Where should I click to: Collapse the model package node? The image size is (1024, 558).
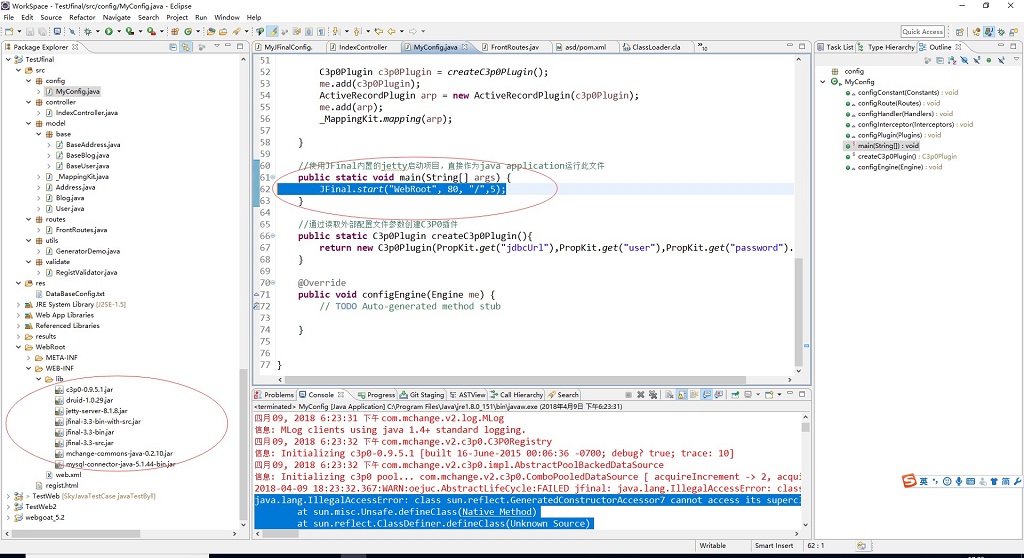[29, 123]
